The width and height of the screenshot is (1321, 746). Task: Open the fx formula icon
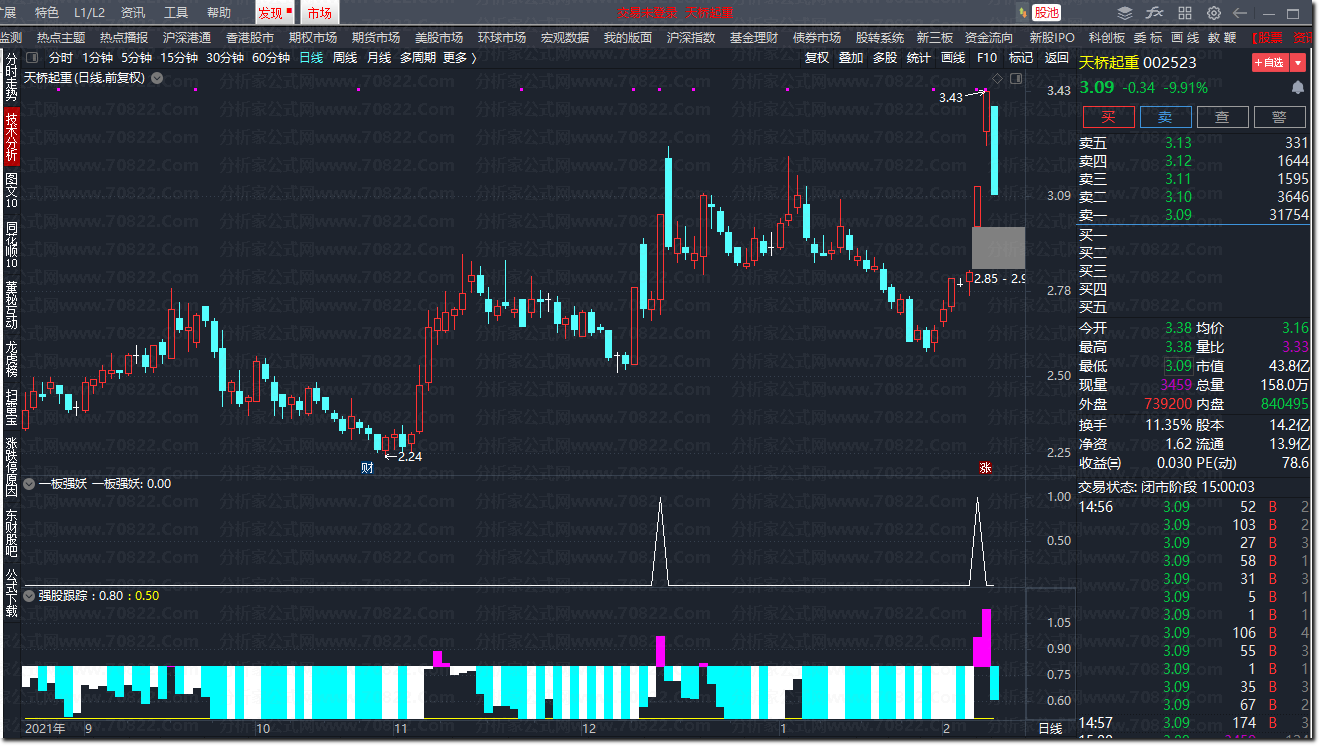tap(1155, 13)
